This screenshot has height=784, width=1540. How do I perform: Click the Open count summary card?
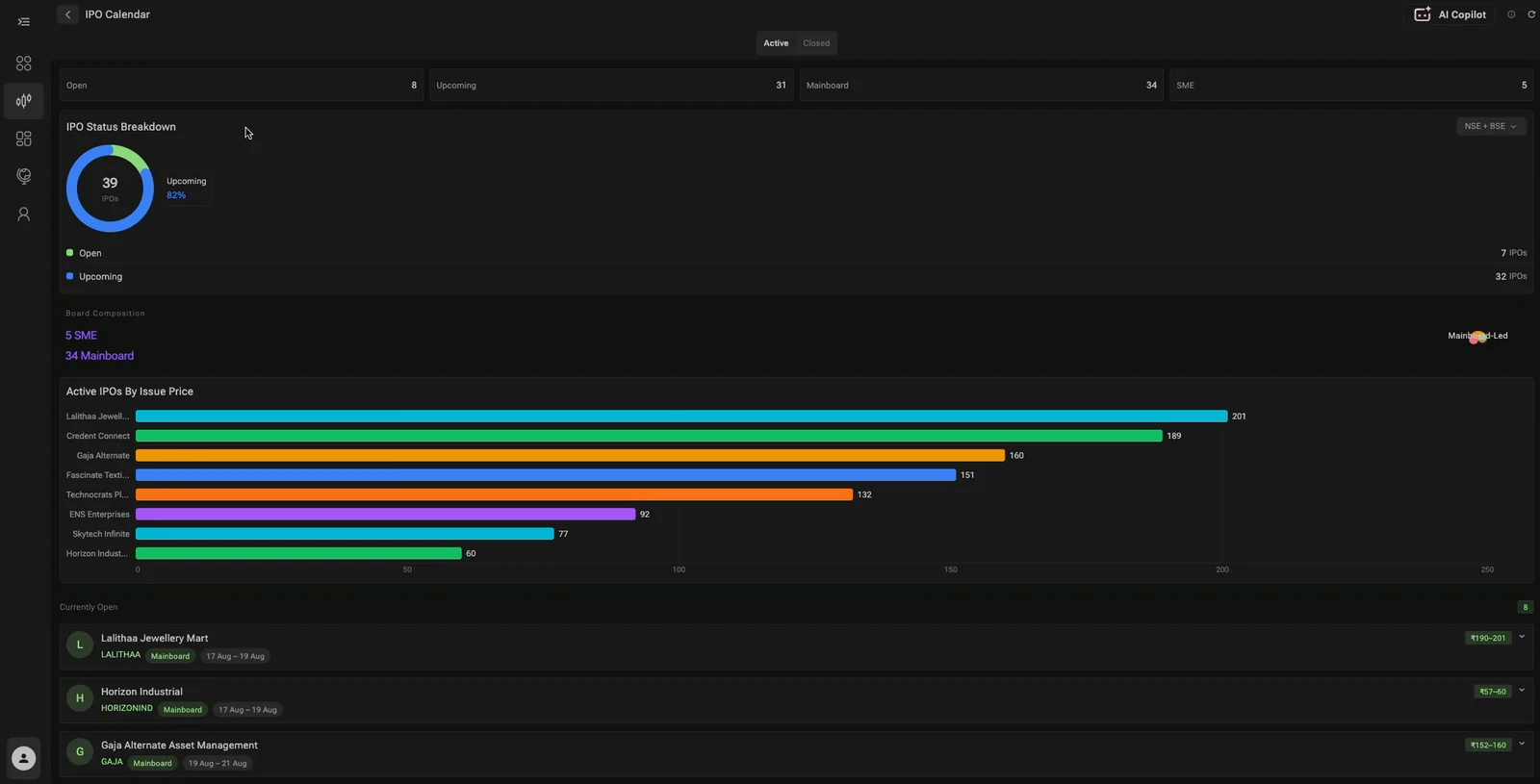pos(242,86)
